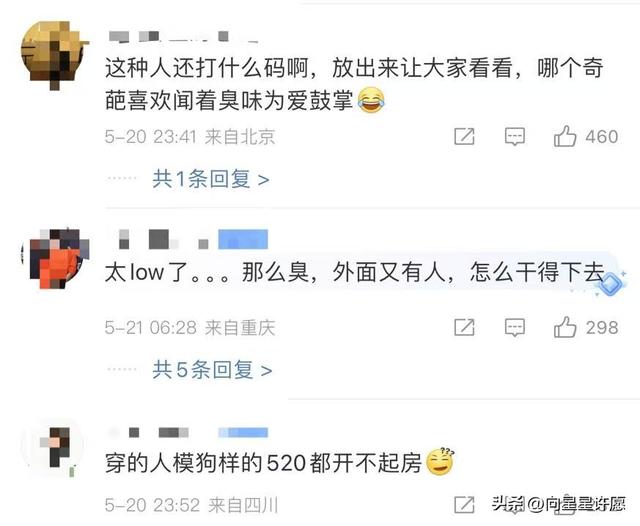Viewport: 640px width, 526px height.
Task: Select the comment text starting 太low了
Action: (354, 272)
